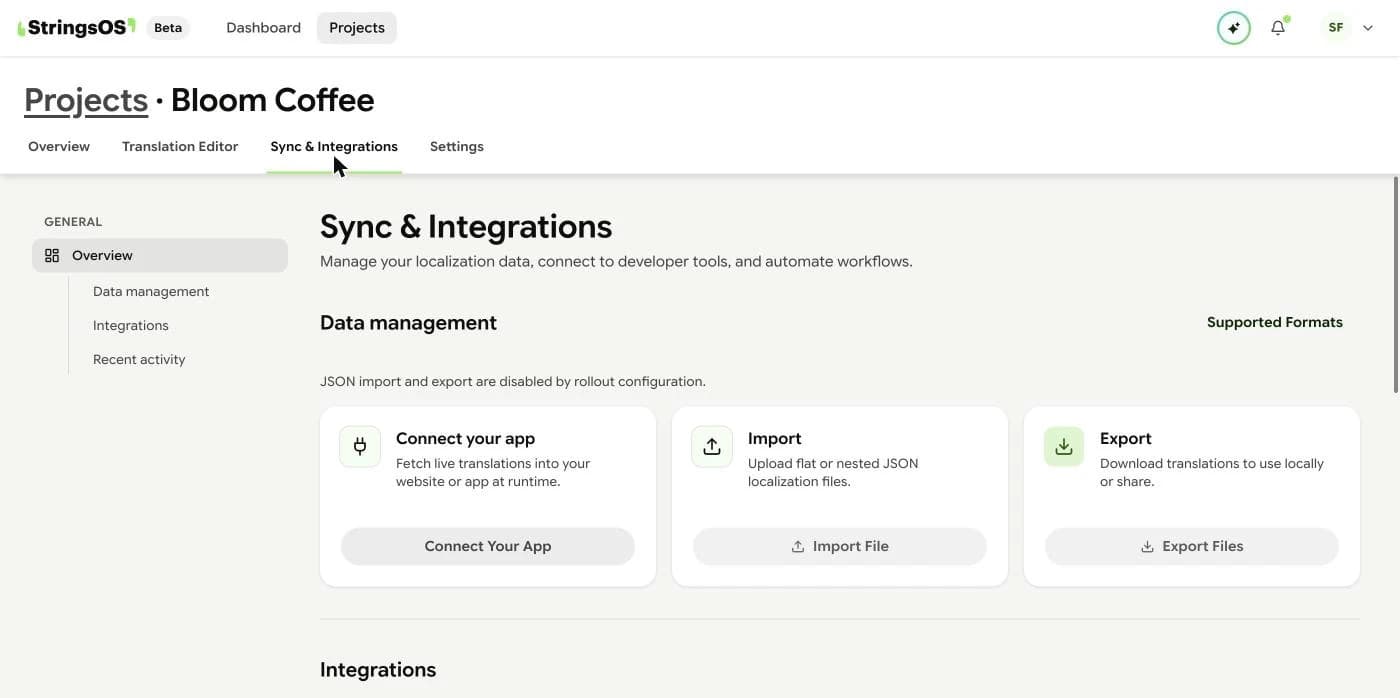This screenshot has height=698, width=1400.
Task: Open the Supported Formats link
Action: tap(1275, 322)
